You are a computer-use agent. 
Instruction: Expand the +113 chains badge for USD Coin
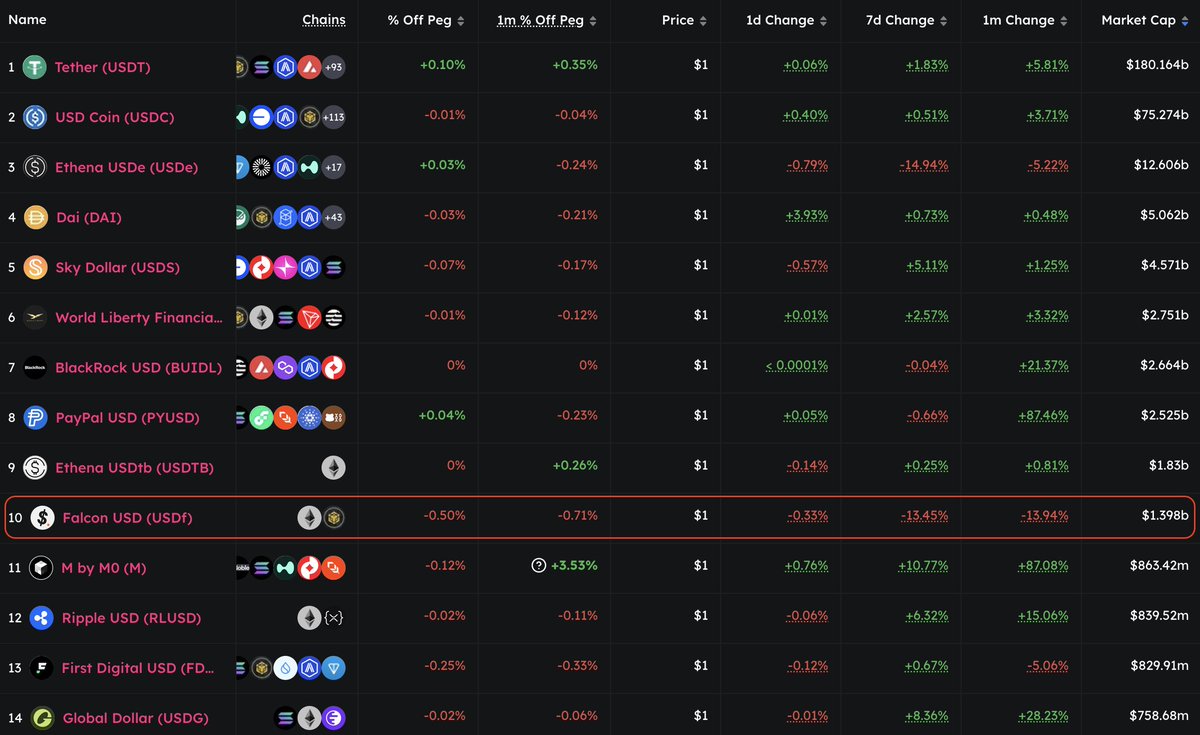(x=333, y=117)
